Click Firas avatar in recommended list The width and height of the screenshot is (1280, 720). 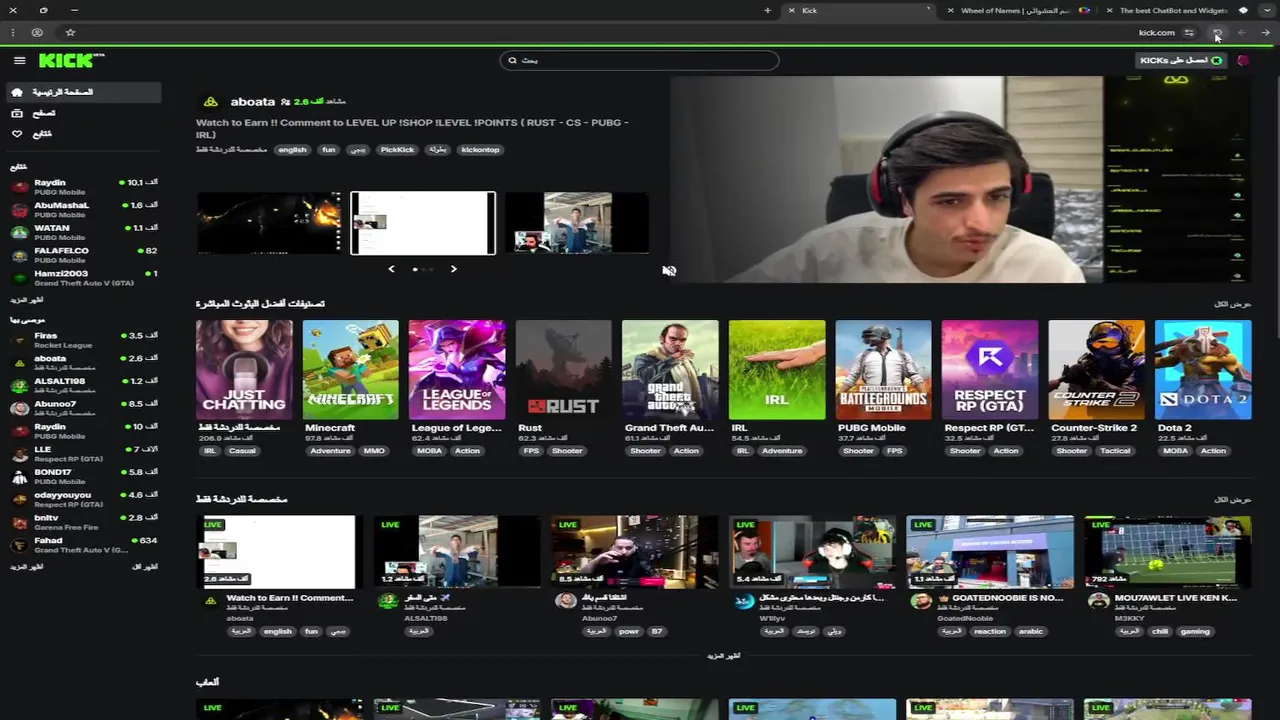point(18,340)
